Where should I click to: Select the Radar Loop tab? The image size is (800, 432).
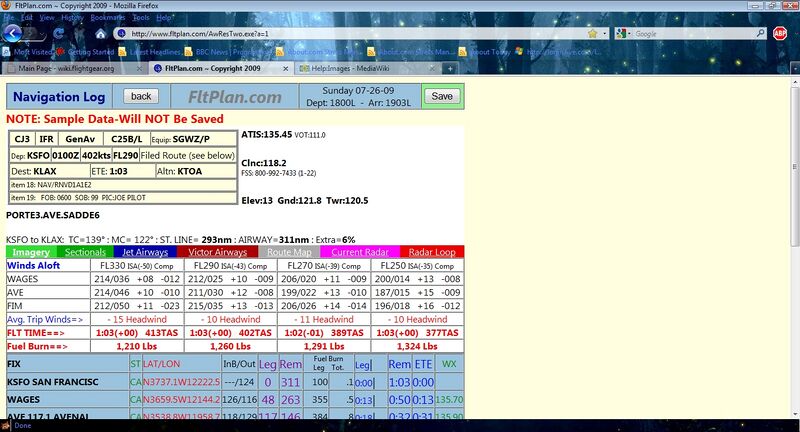(432, 252)
